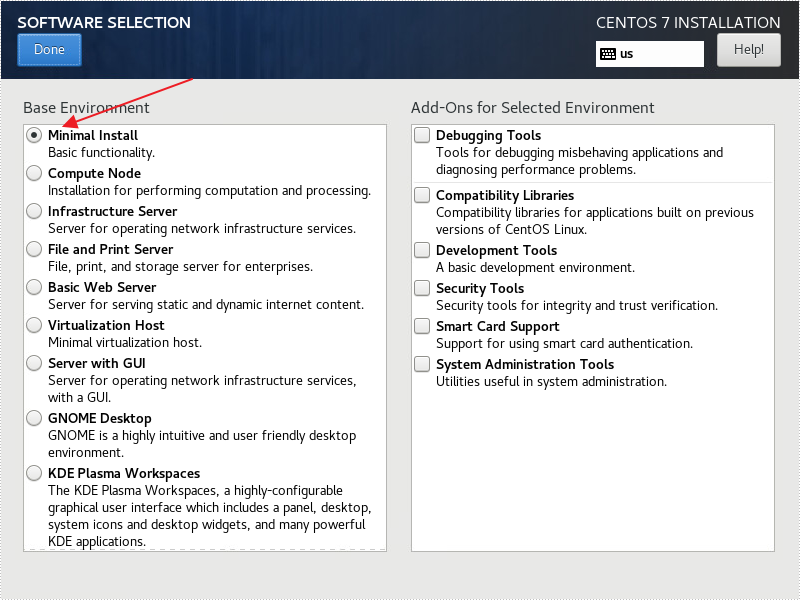Click the 'GNOME Desktop' label
Viewport: 800px width, 600px height.
99,418
